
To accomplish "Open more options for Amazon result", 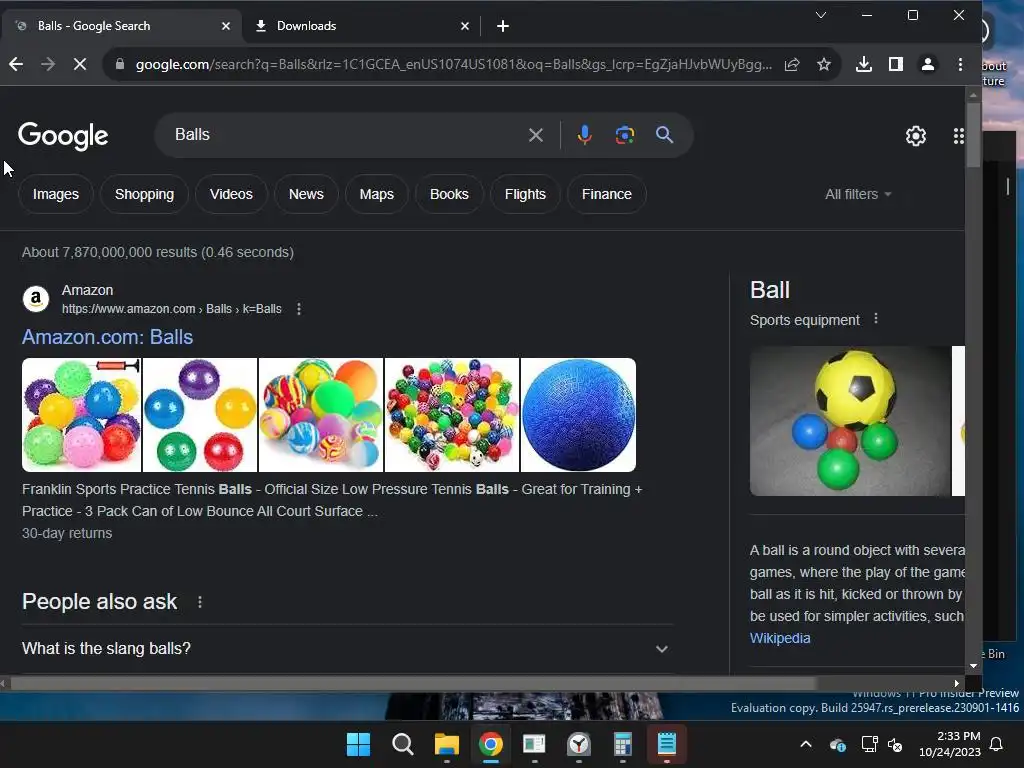I will pos(299,309).
